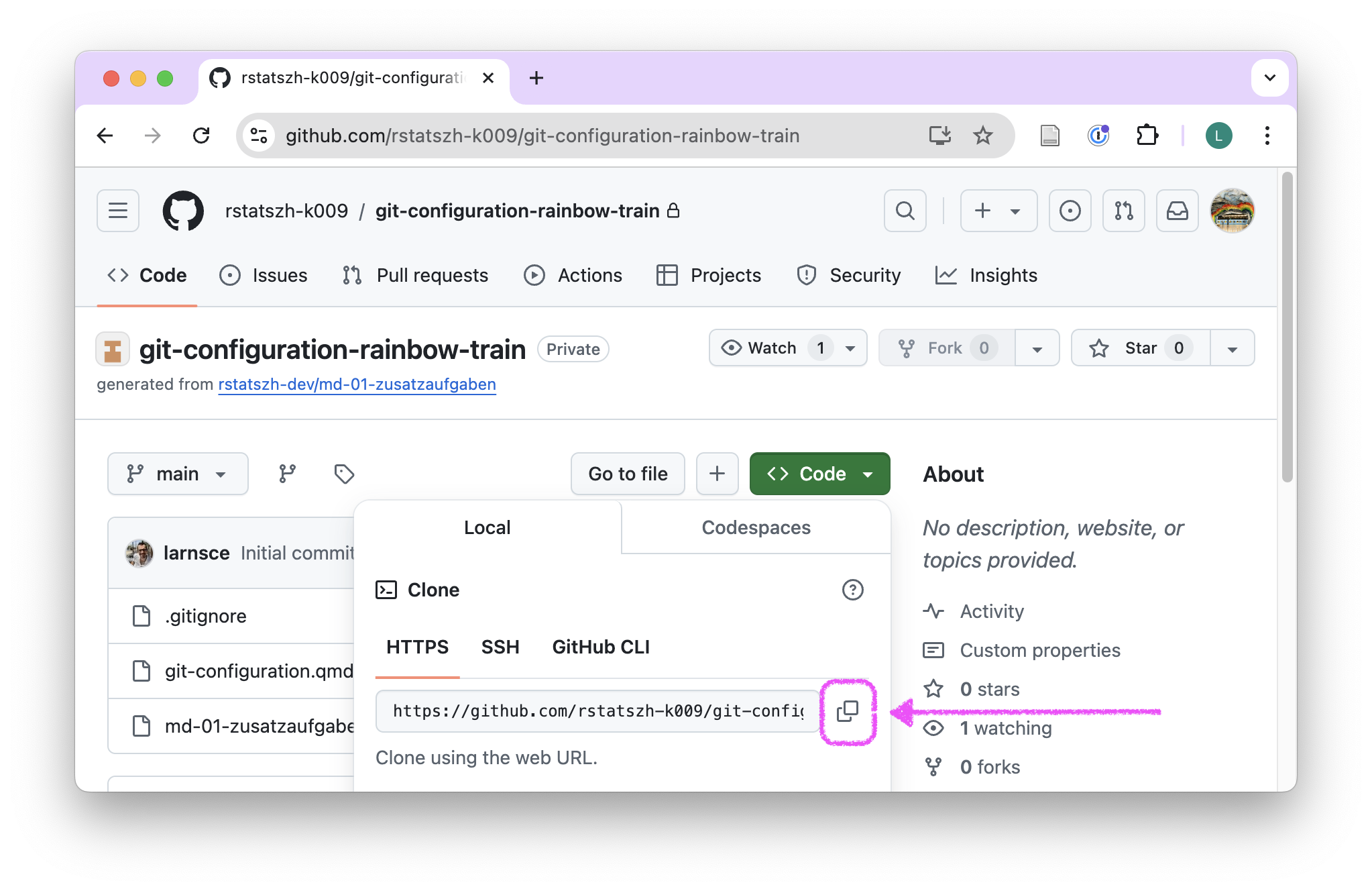This screenshot has width=1372, height=891.
Task: Click the Go to file button
Action: [628, 474]
